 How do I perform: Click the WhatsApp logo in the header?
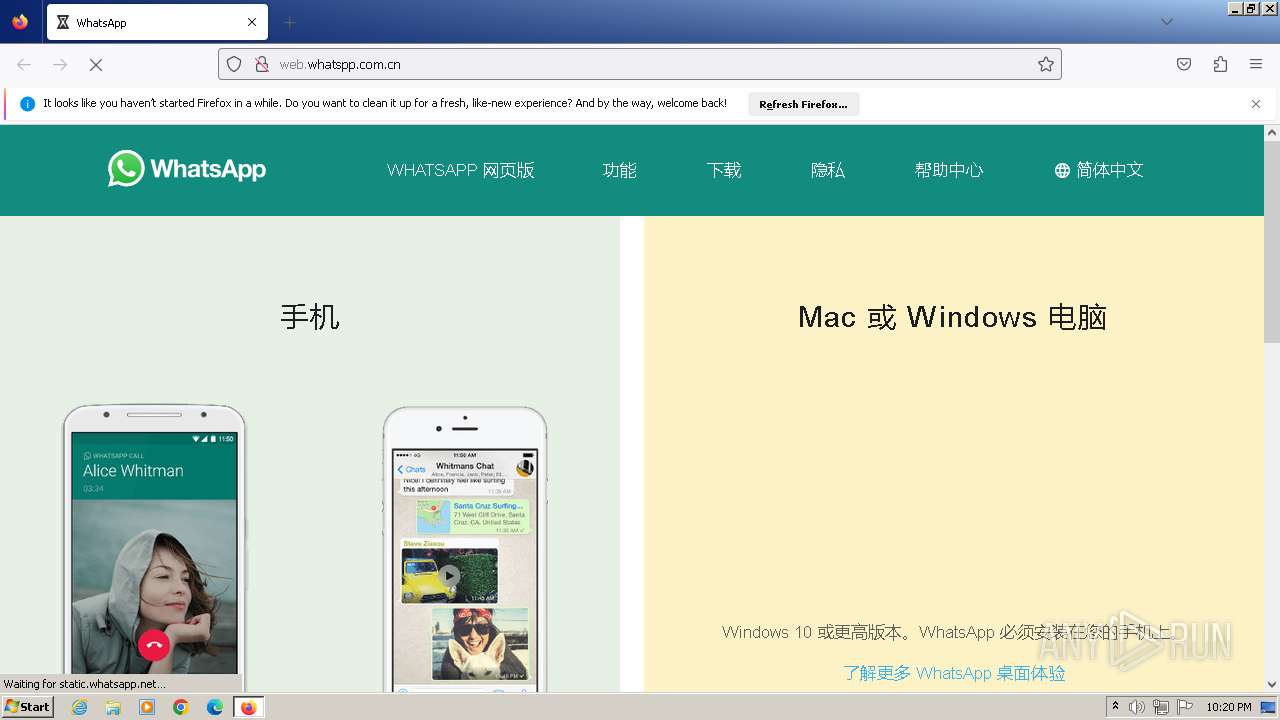187,169
